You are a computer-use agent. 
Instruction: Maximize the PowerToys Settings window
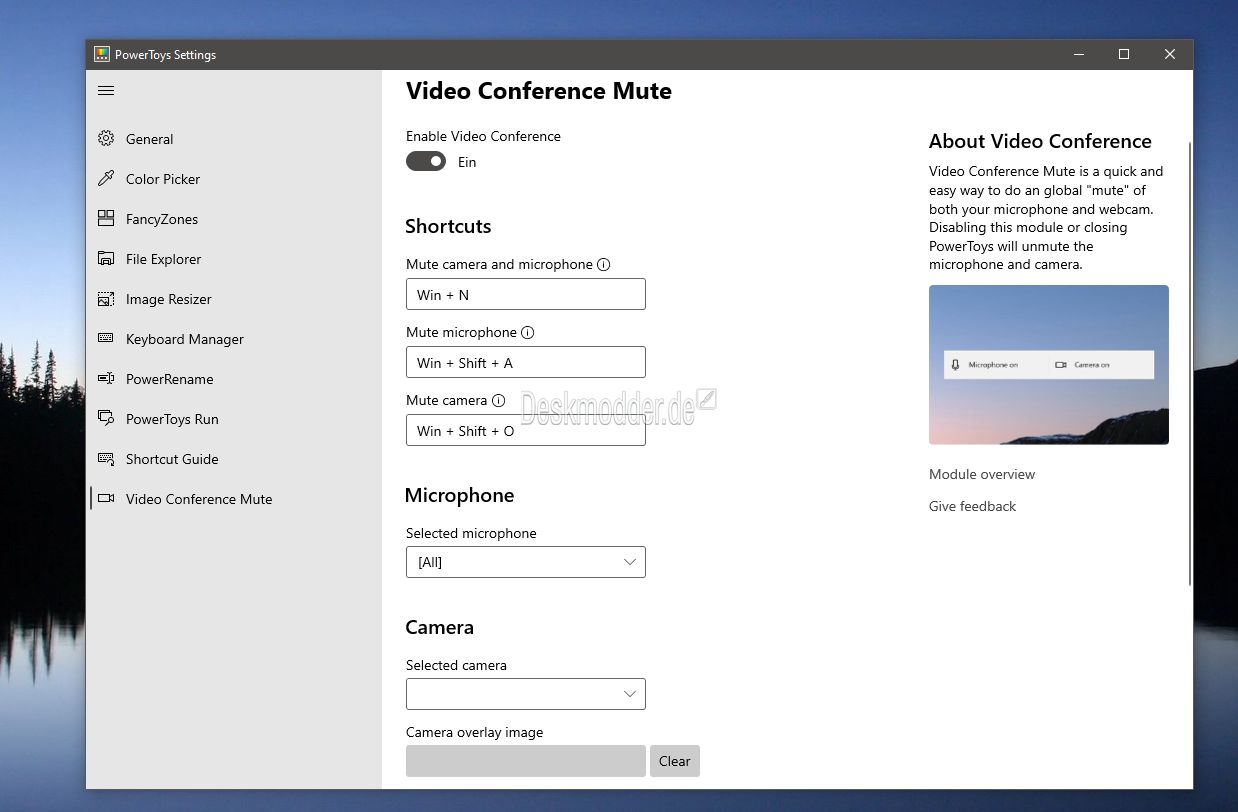(1124, 55)
